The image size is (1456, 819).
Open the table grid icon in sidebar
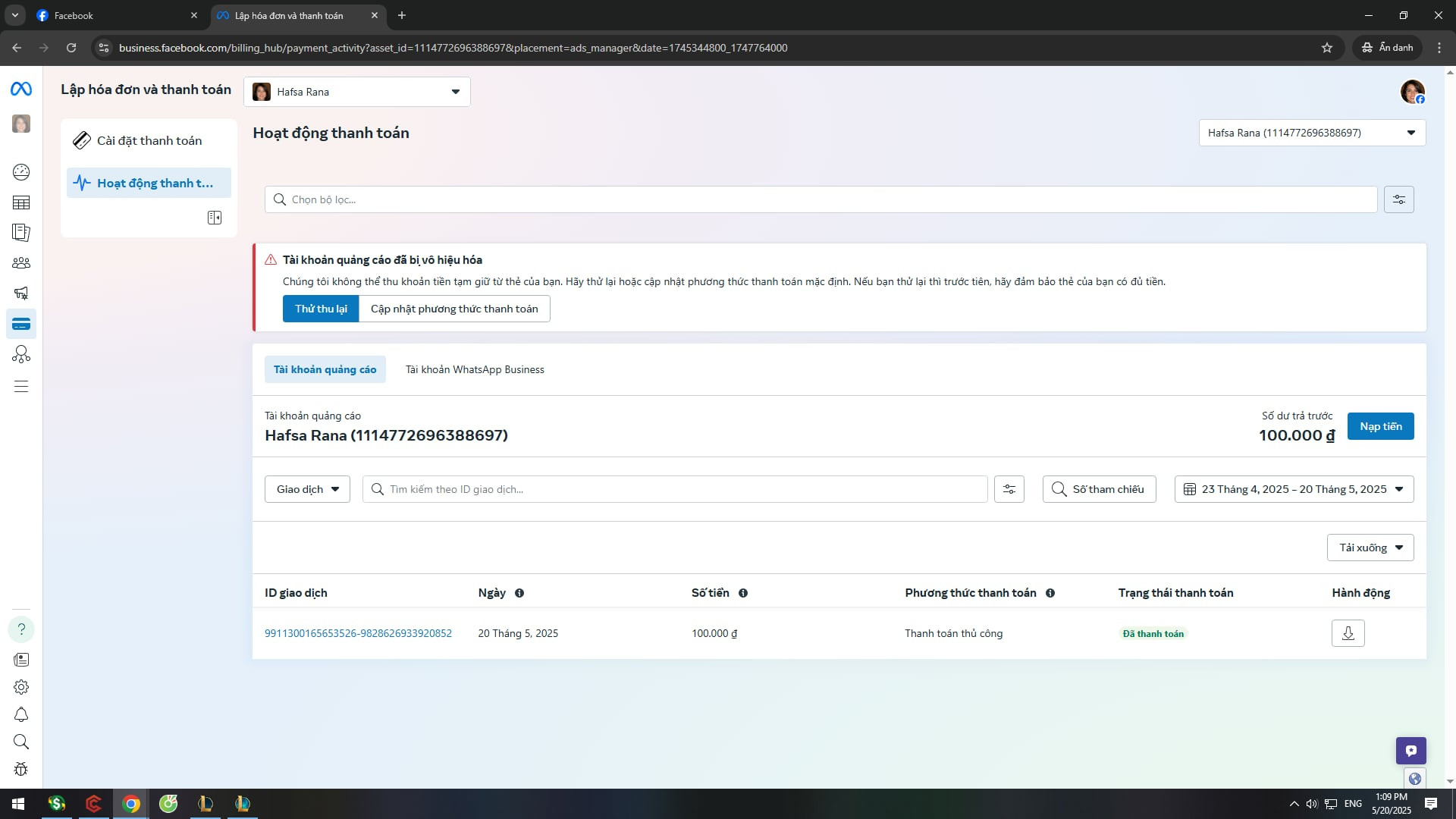click(21, 202)
